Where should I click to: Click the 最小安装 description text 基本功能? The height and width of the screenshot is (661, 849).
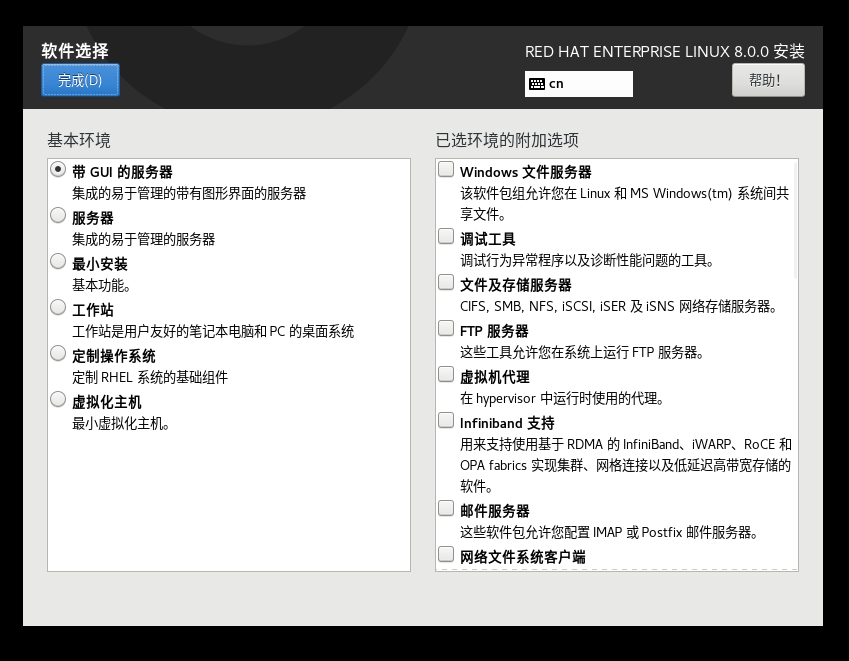point(100,285)
